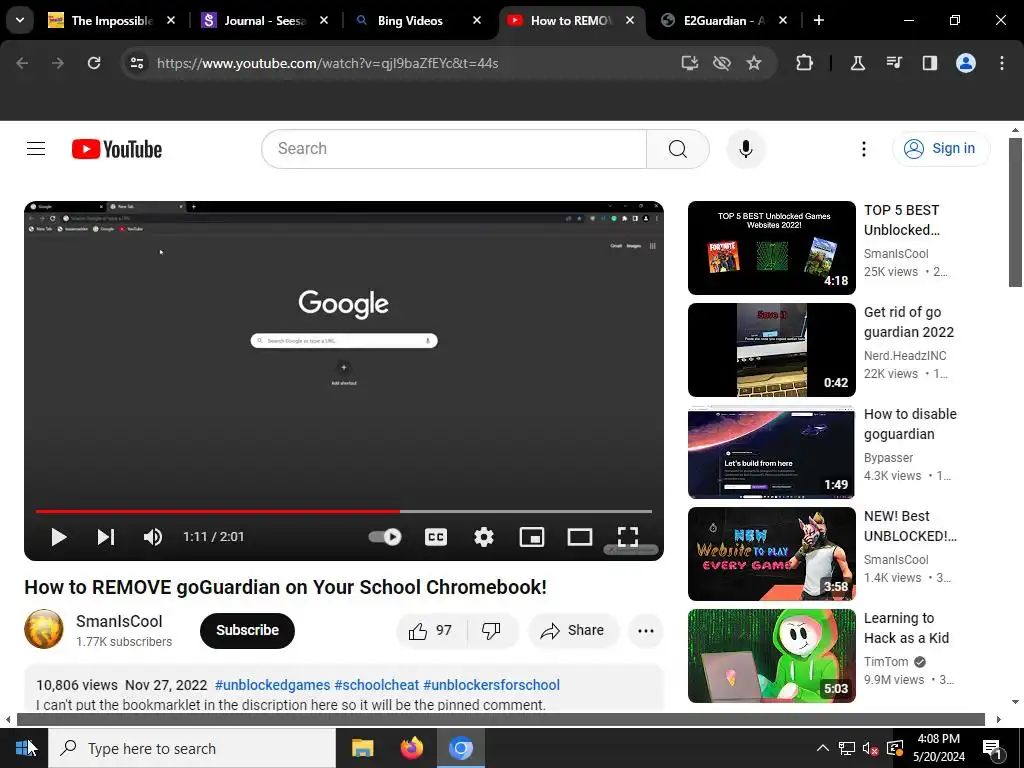
Task: Open Firefox from taskbar
Action: click(x=411, y=748)
